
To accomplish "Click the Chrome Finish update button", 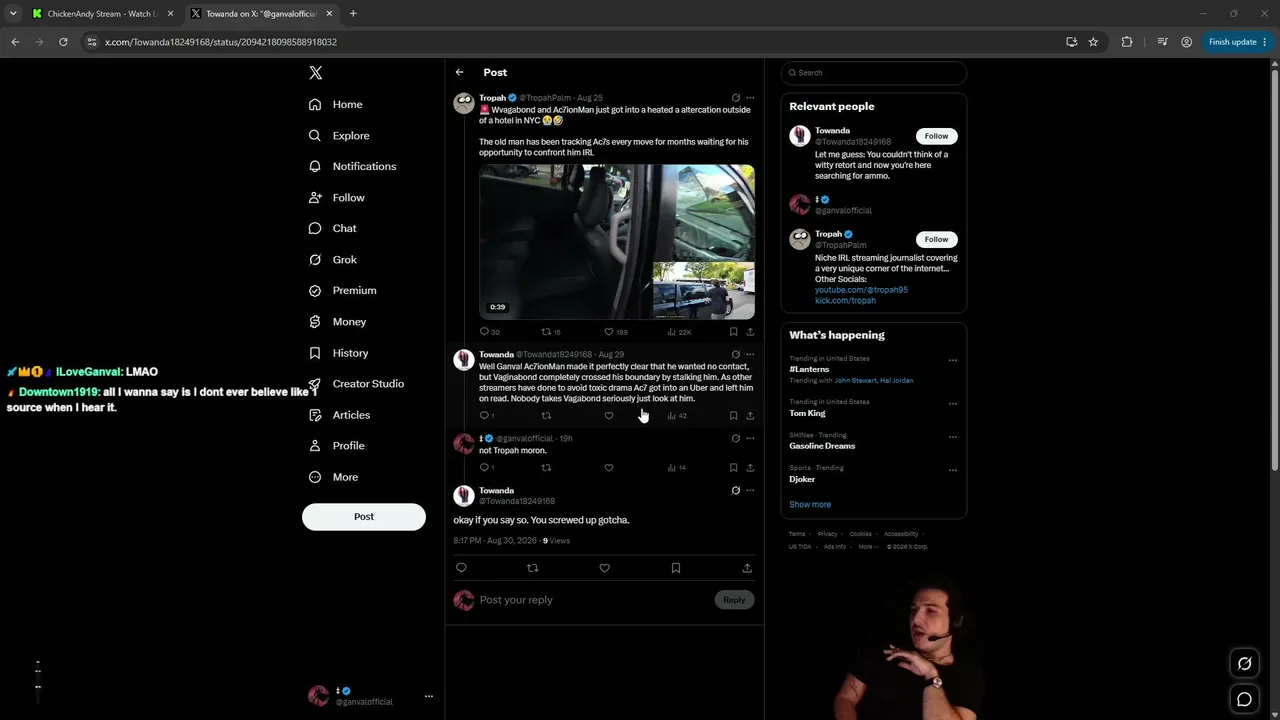I will (1238, 42).
